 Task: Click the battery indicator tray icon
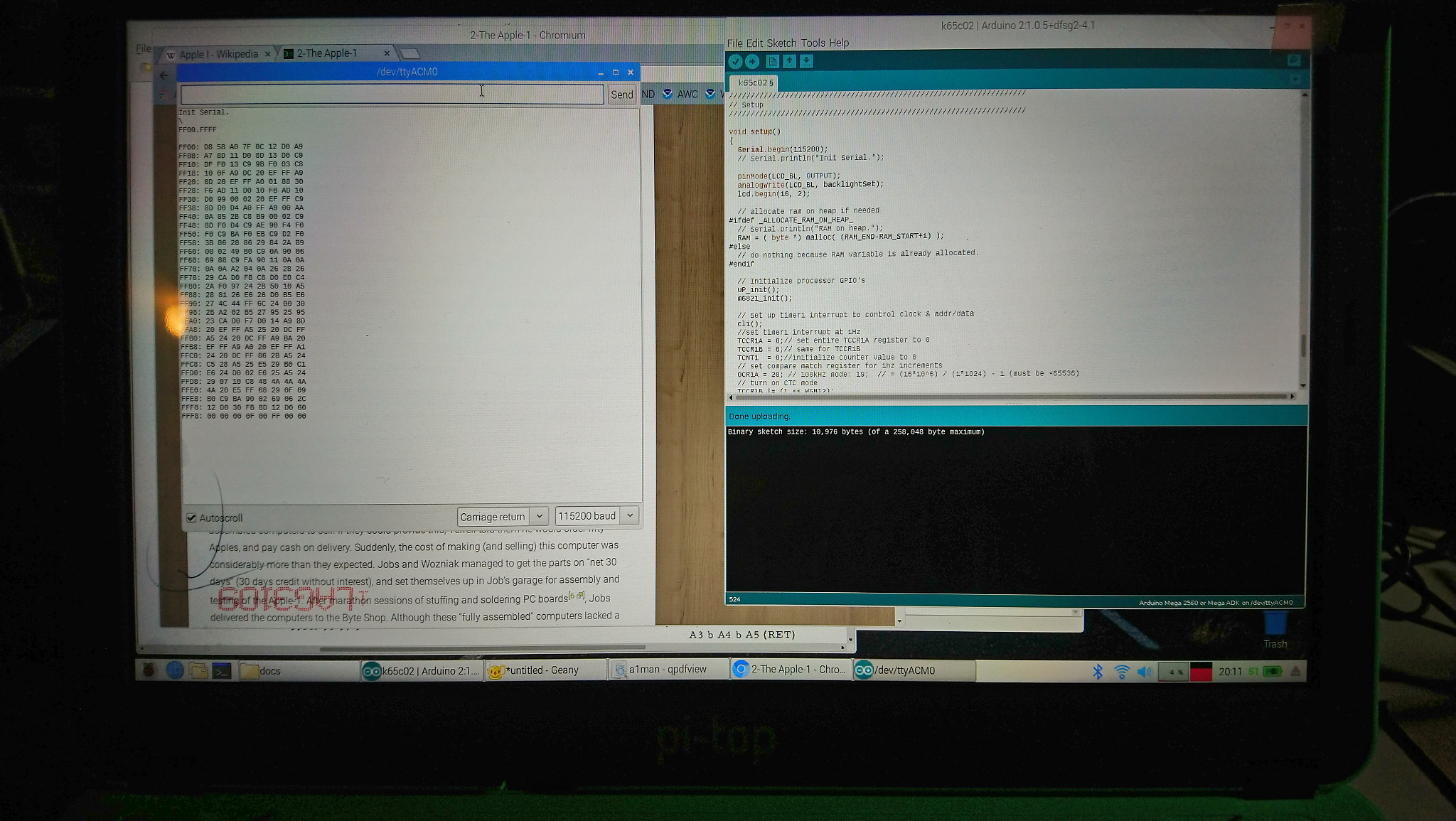(1273, 671)
